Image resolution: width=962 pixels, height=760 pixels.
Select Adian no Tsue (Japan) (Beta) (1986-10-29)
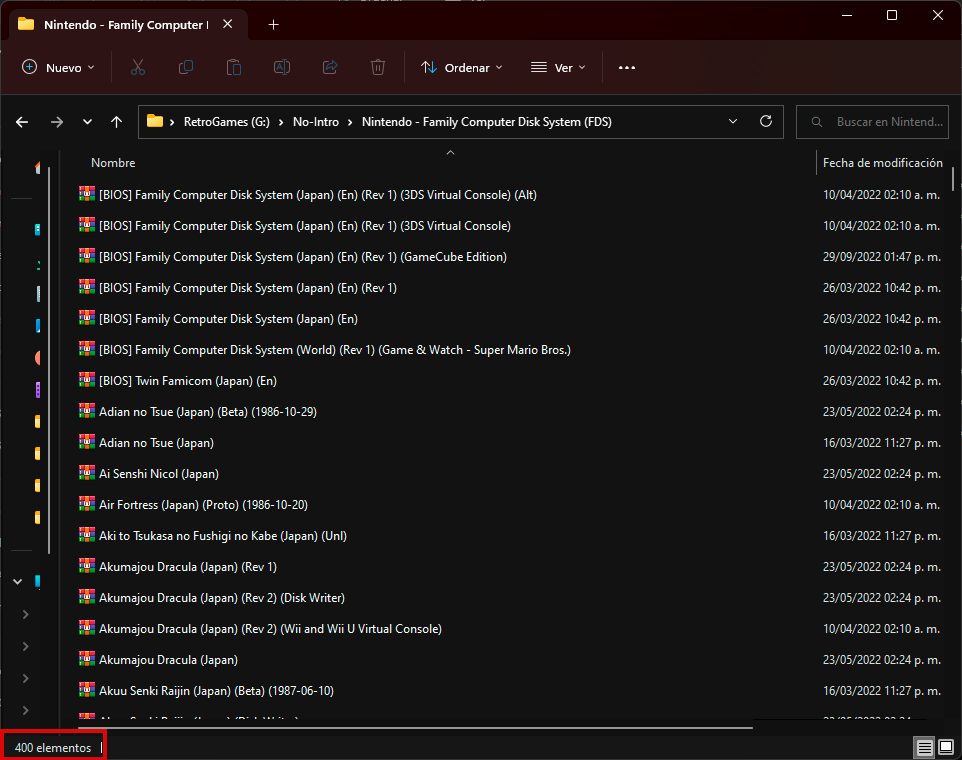[x=208, y=412]
